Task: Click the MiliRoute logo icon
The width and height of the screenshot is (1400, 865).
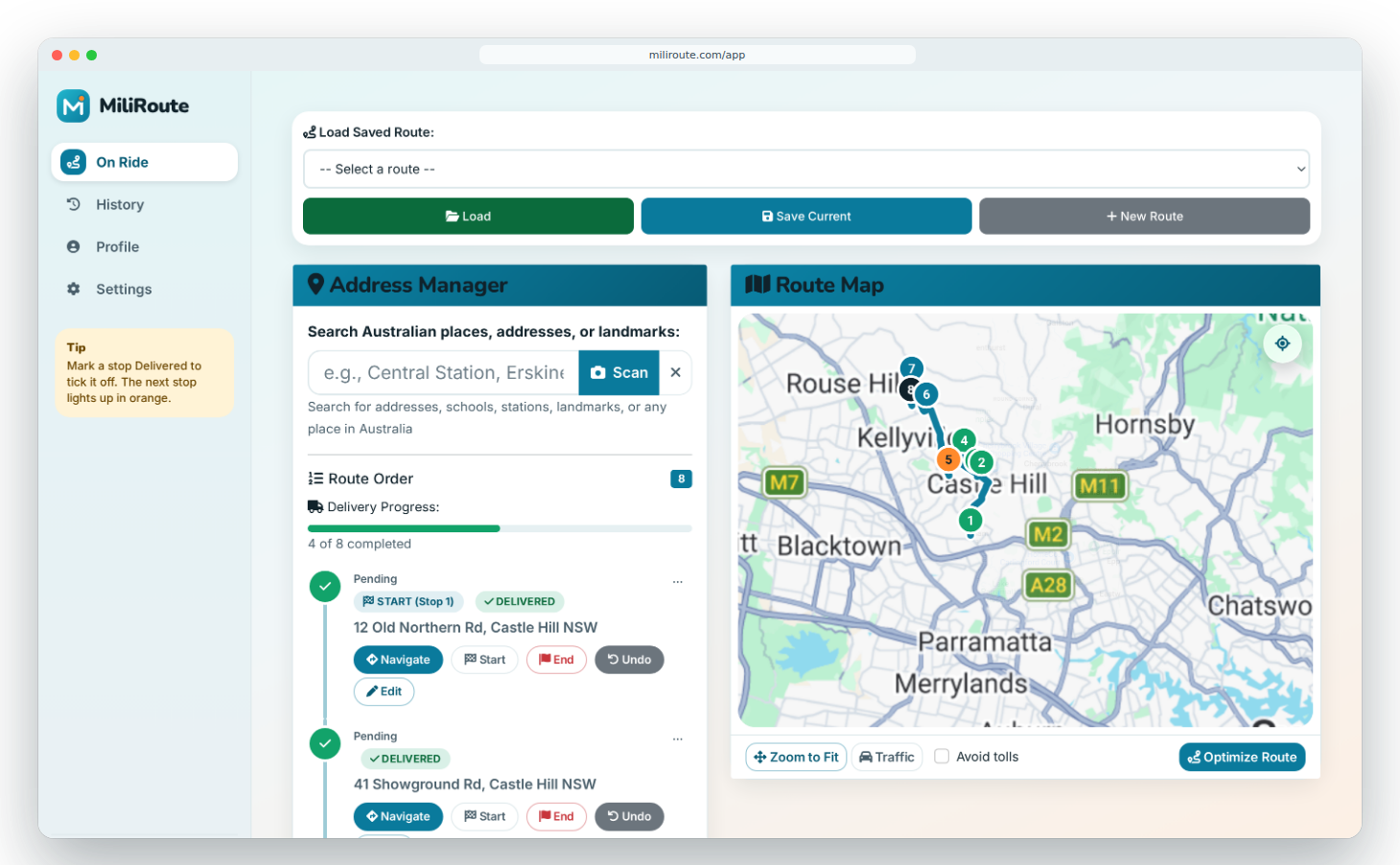Action: 73,105
